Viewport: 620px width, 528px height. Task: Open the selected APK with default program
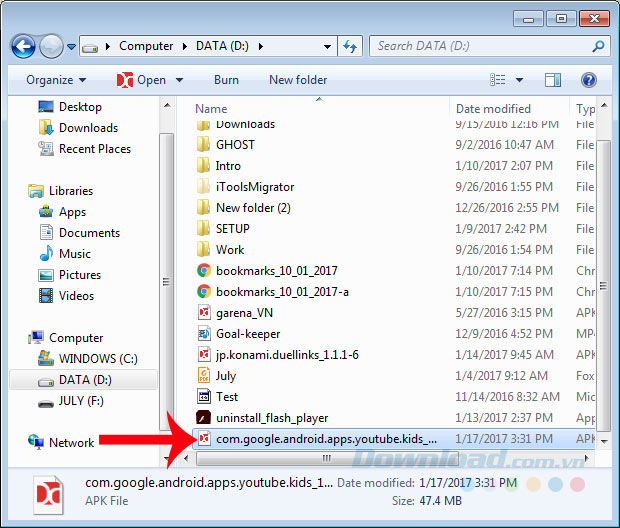[141, 80]
